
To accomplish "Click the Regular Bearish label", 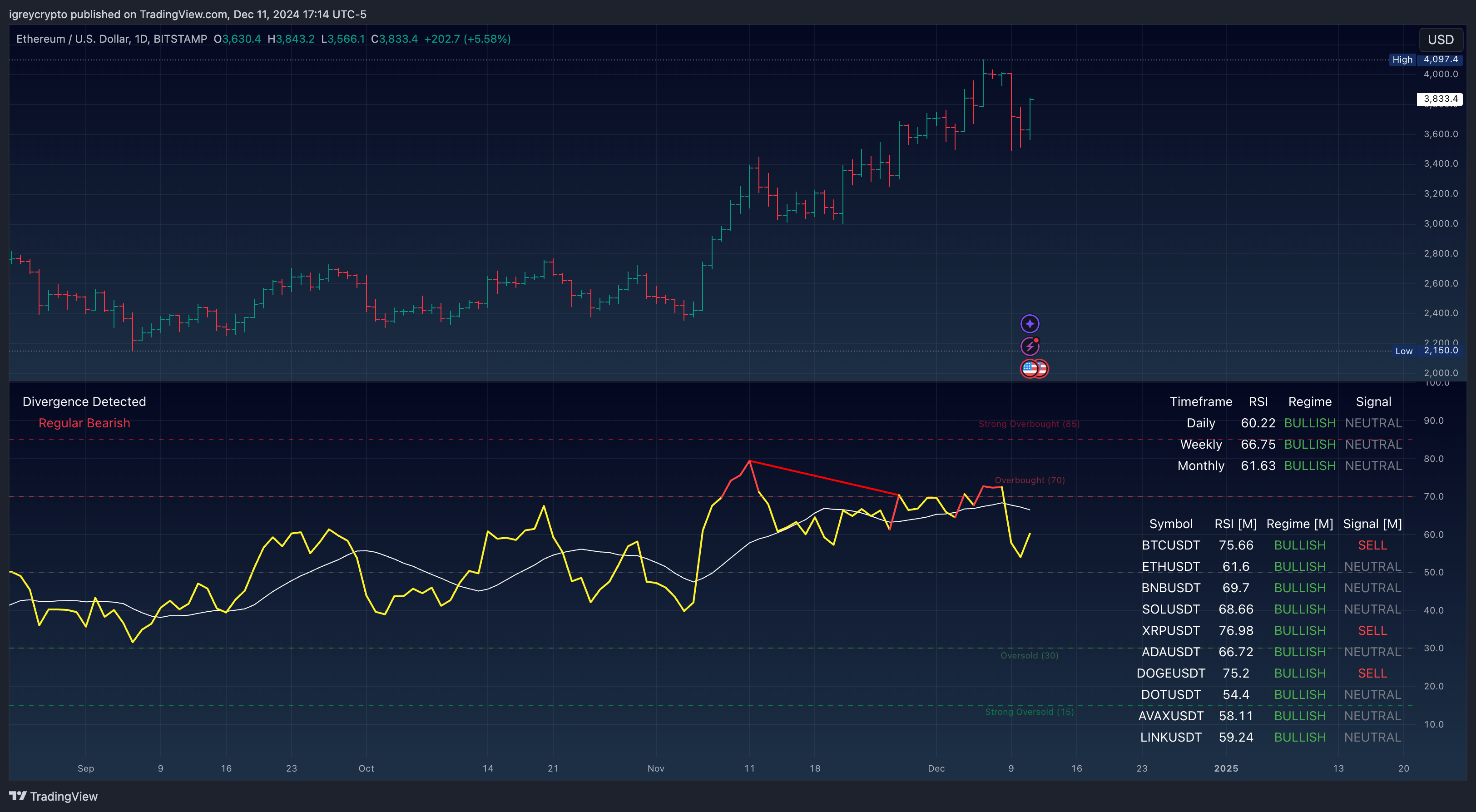I will (x=84, y=423).
